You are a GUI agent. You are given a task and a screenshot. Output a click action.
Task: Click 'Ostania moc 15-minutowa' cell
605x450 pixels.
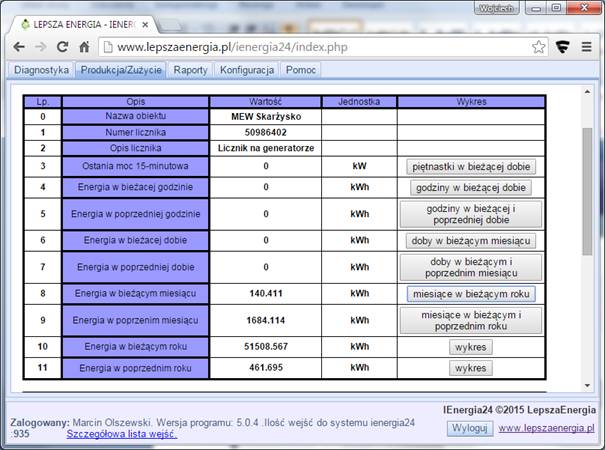coord(135,166)
